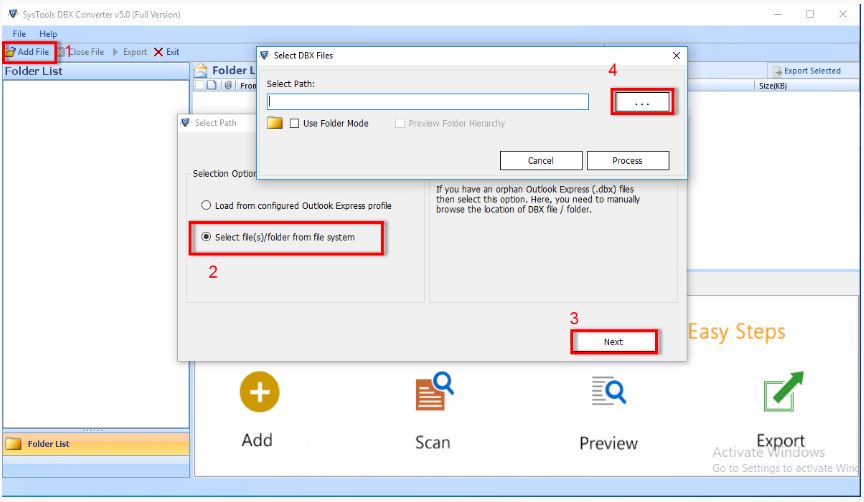Choose Select file(s)/folder from file system option
This screenshot has width=864, height=502.
click(x=206, y=237)
